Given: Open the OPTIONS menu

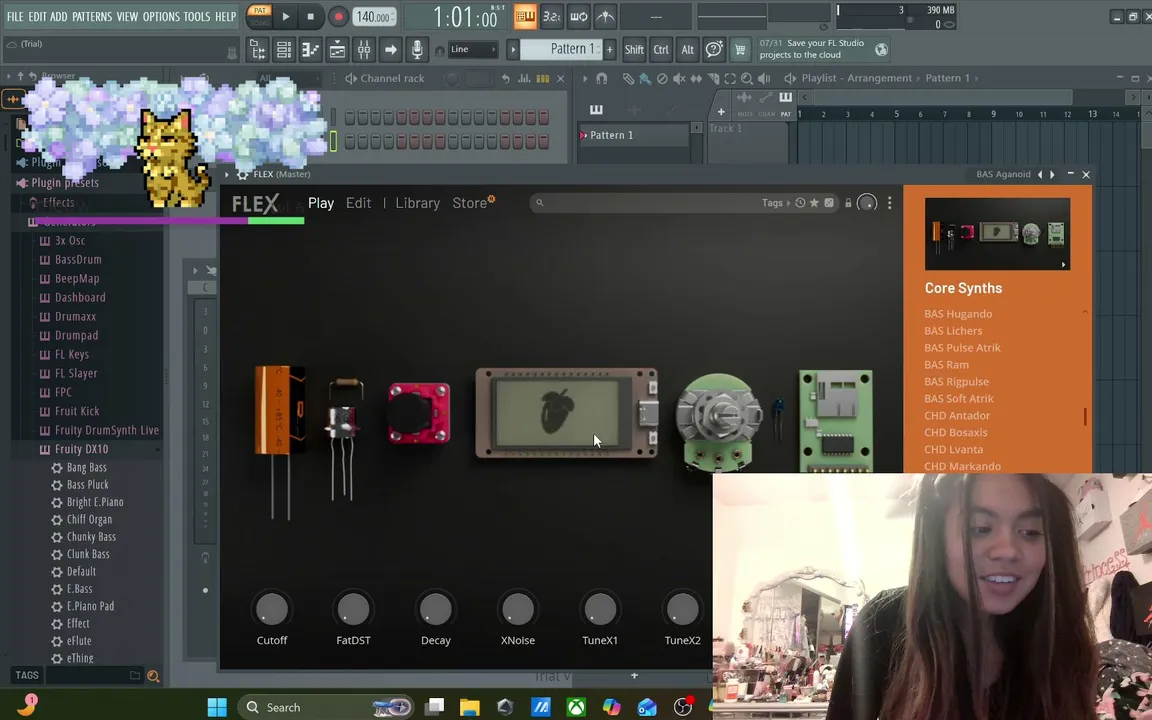Looking at the screenshot, I should [161, 16].
